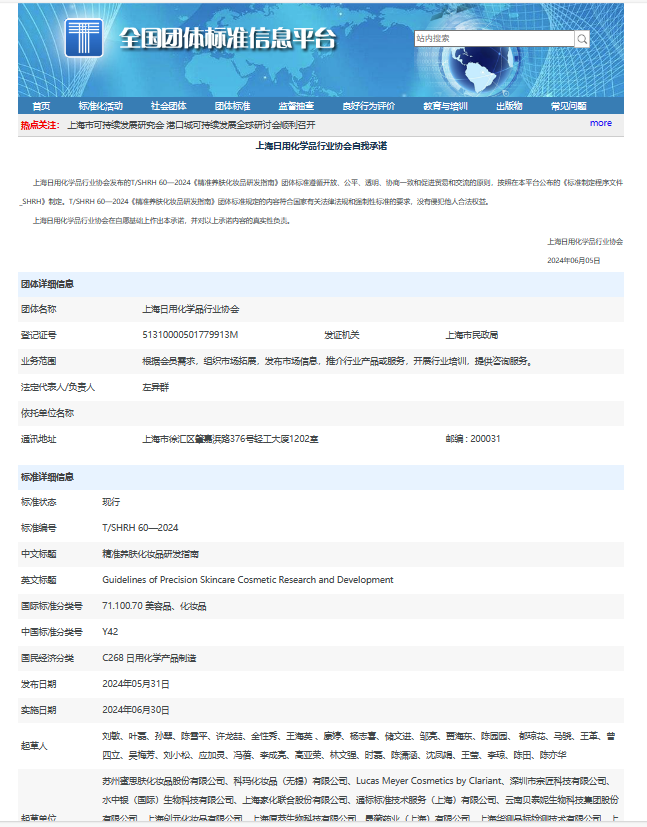Click the more link in hot news

[x=601, y=123]
